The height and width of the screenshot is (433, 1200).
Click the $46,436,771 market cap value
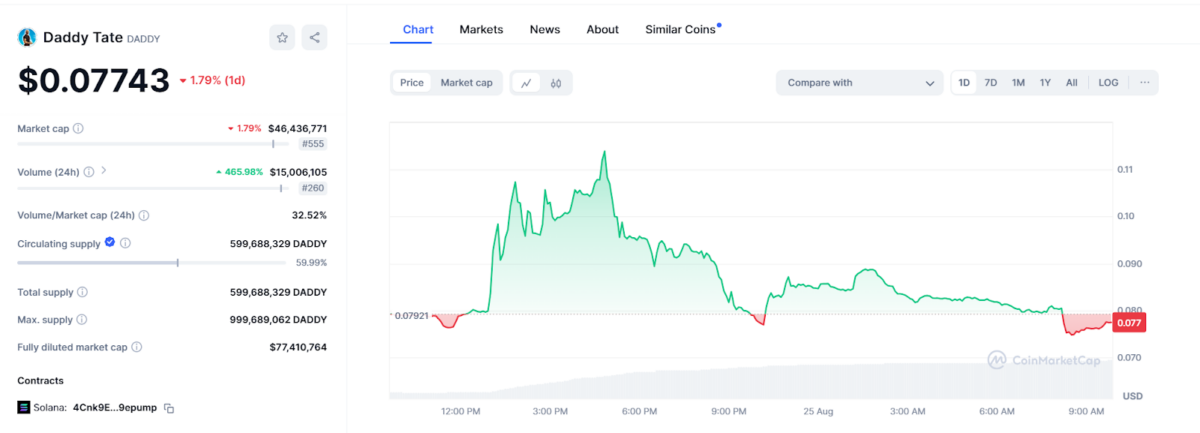297,129
